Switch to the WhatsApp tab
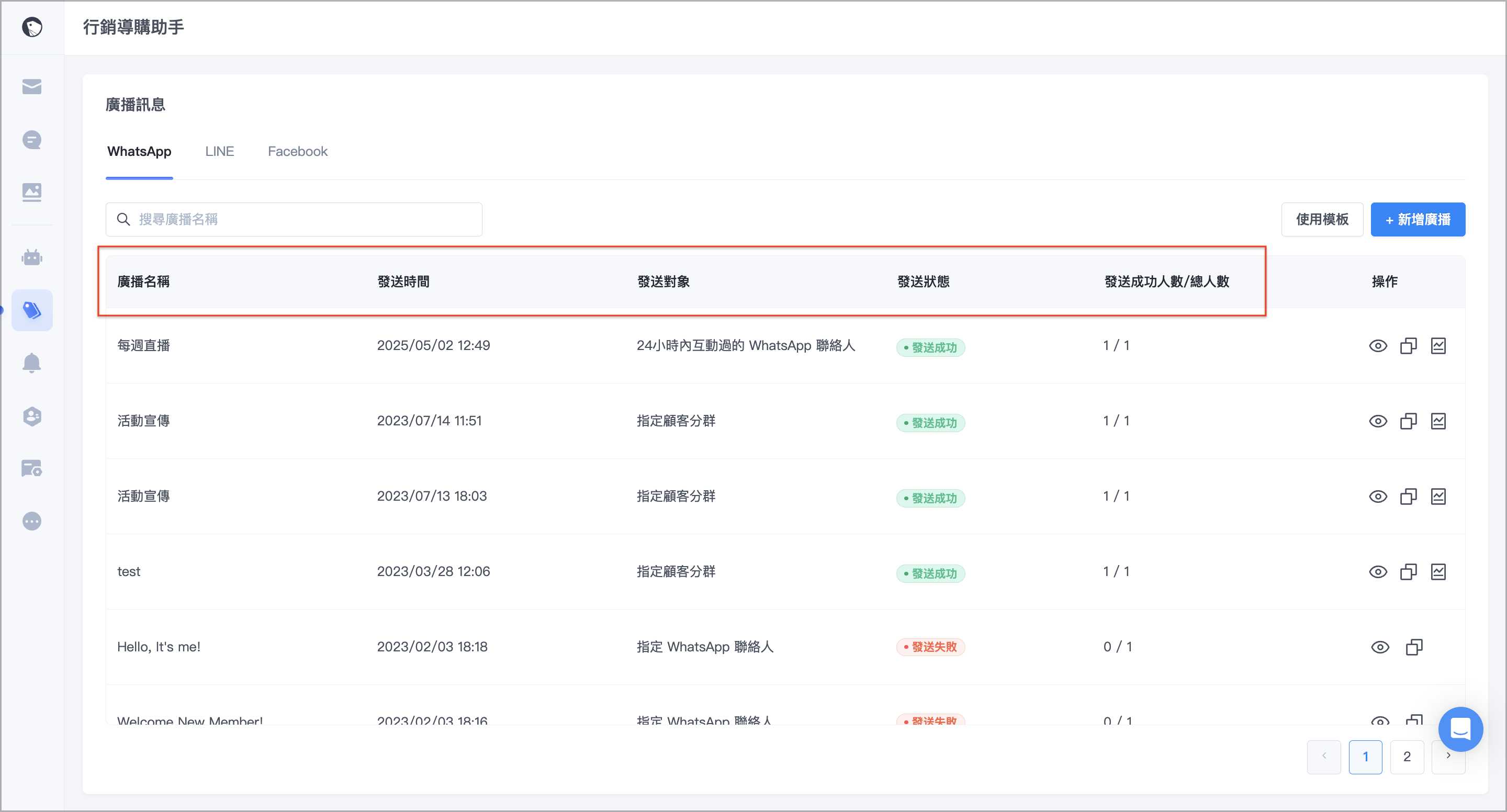The image size is (1507, 812). 139,152
